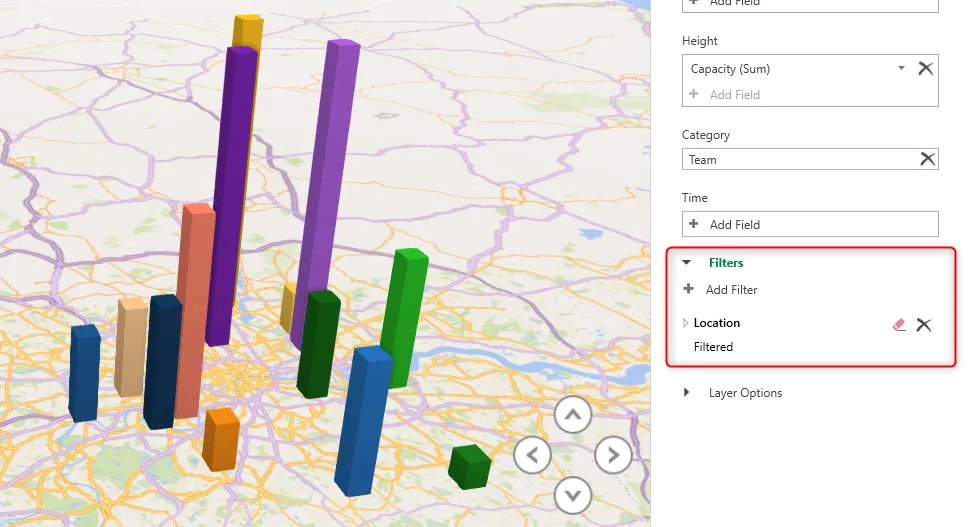This screenshot has height=527, width=974.
Task: Tilt map up with the up arrow
Action: (573, 415)
